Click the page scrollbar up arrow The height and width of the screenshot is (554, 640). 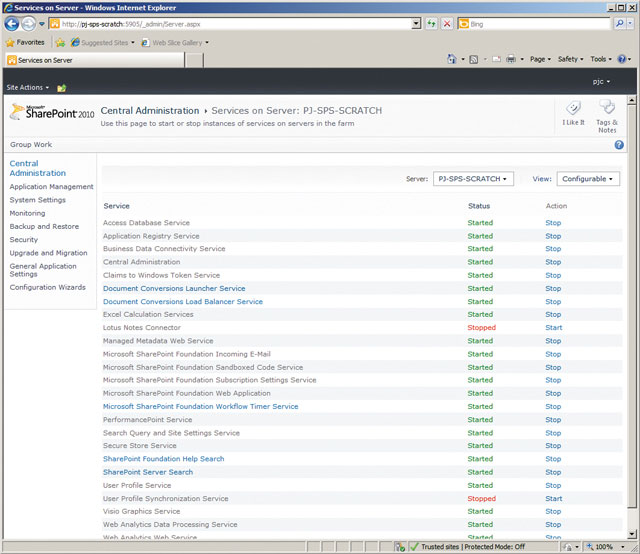pos(632,100)
